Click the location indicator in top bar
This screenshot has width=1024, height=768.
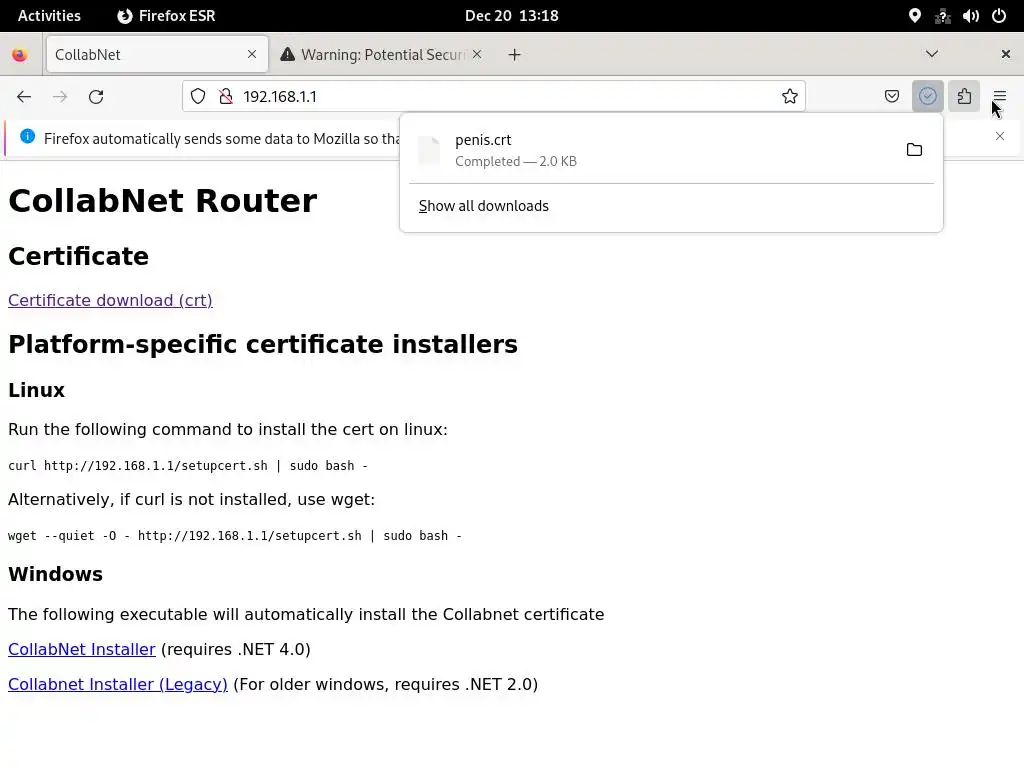coord(915,16)
